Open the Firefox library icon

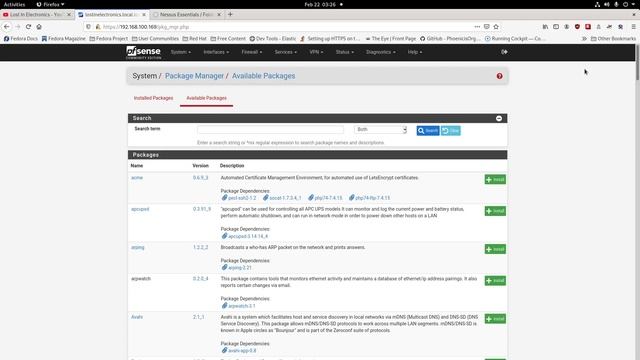point(545,27)
